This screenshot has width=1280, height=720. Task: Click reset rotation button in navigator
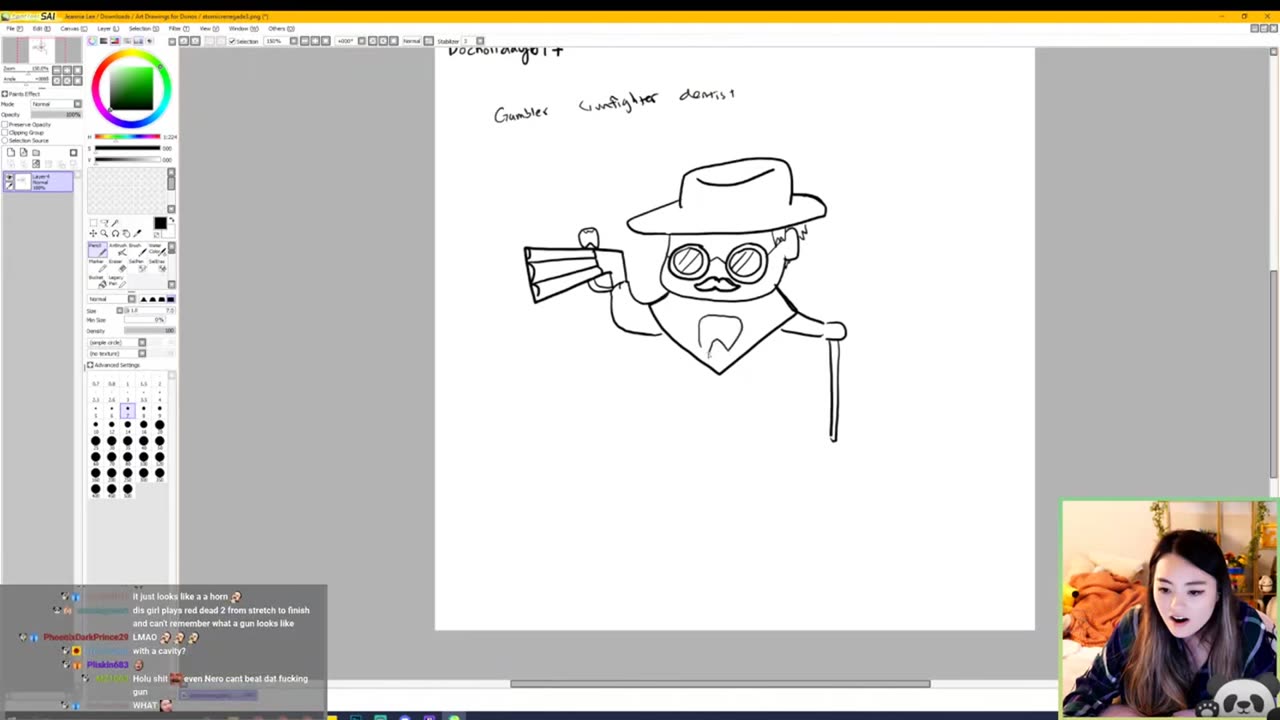(x=78, y=81)
